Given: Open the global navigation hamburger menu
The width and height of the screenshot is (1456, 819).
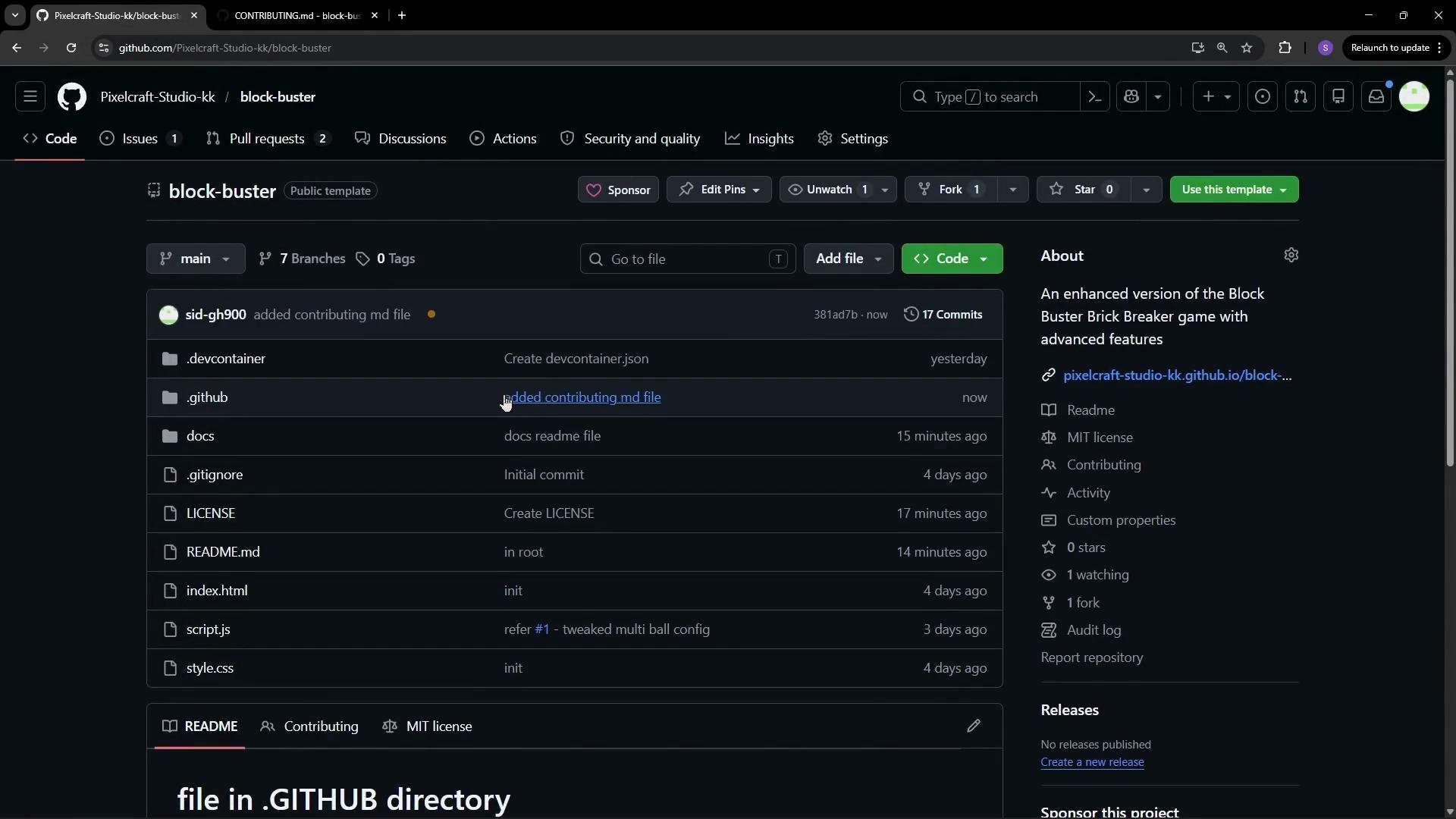Looking at the screenshot, I should pyautogui.click(x=30, y=96).
